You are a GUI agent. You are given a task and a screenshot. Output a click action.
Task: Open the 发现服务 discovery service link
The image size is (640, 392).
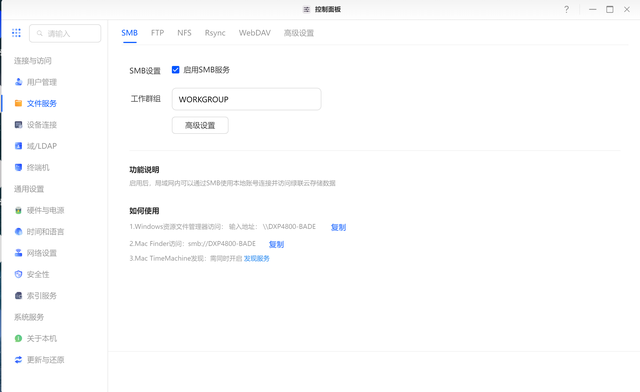(257, 258)
